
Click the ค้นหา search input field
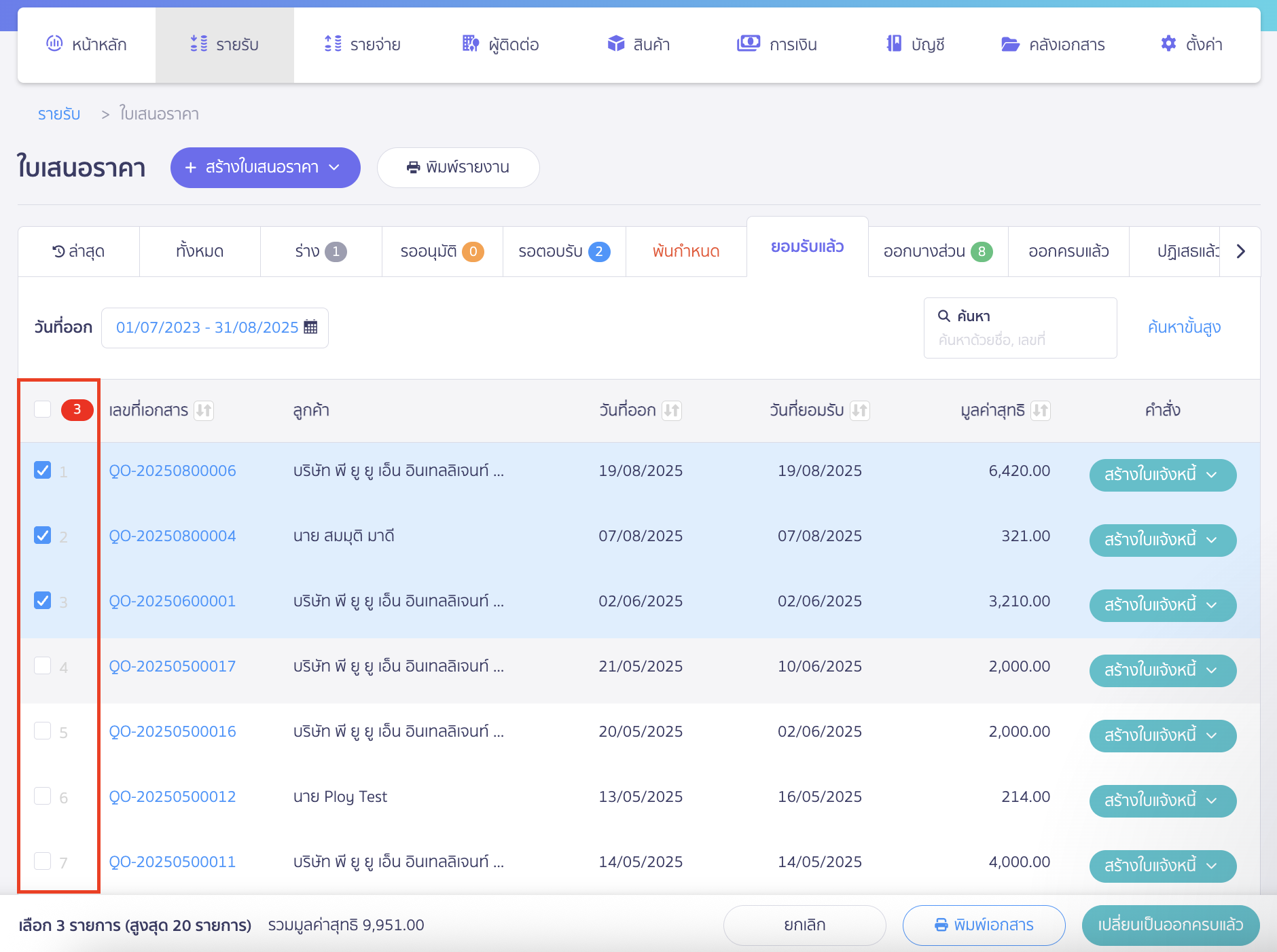tap(1020, 339)
